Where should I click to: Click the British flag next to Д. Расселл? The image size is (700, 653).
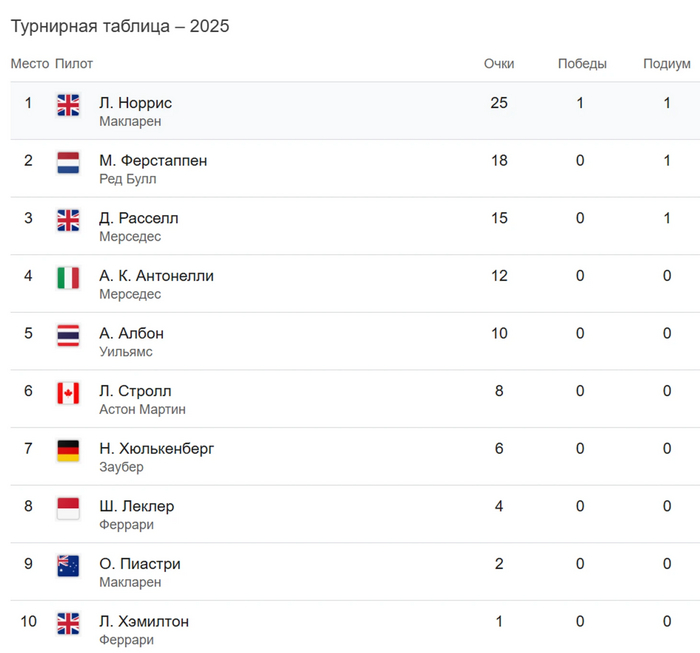(68, 220)
